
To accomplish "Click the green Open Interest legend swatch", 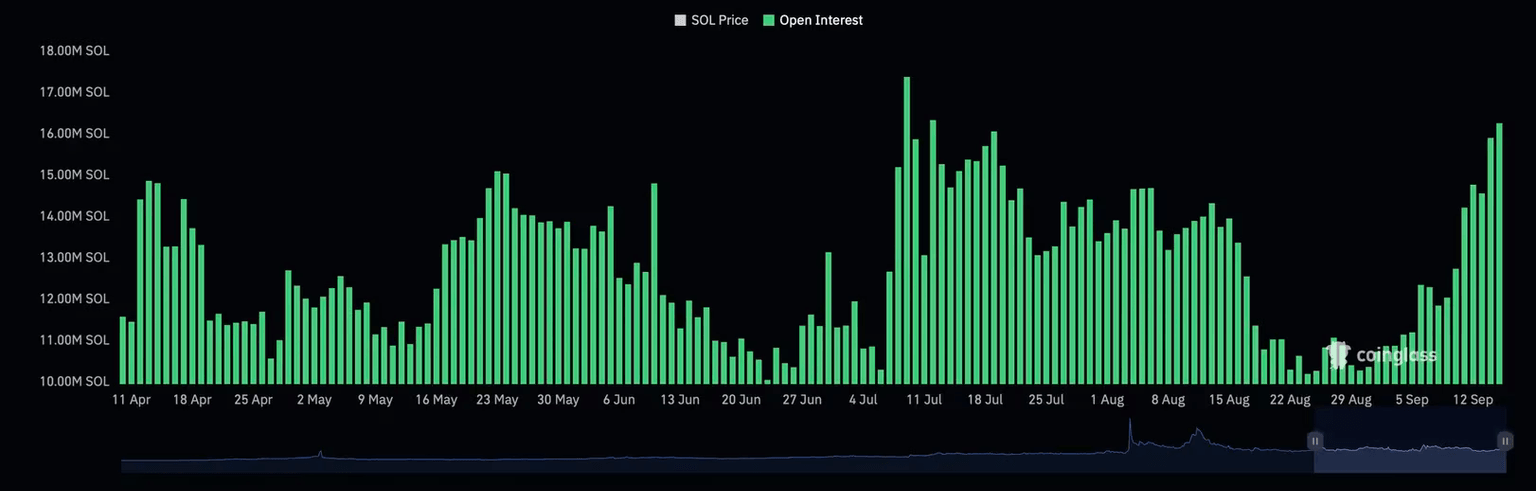I will point(769,20).
